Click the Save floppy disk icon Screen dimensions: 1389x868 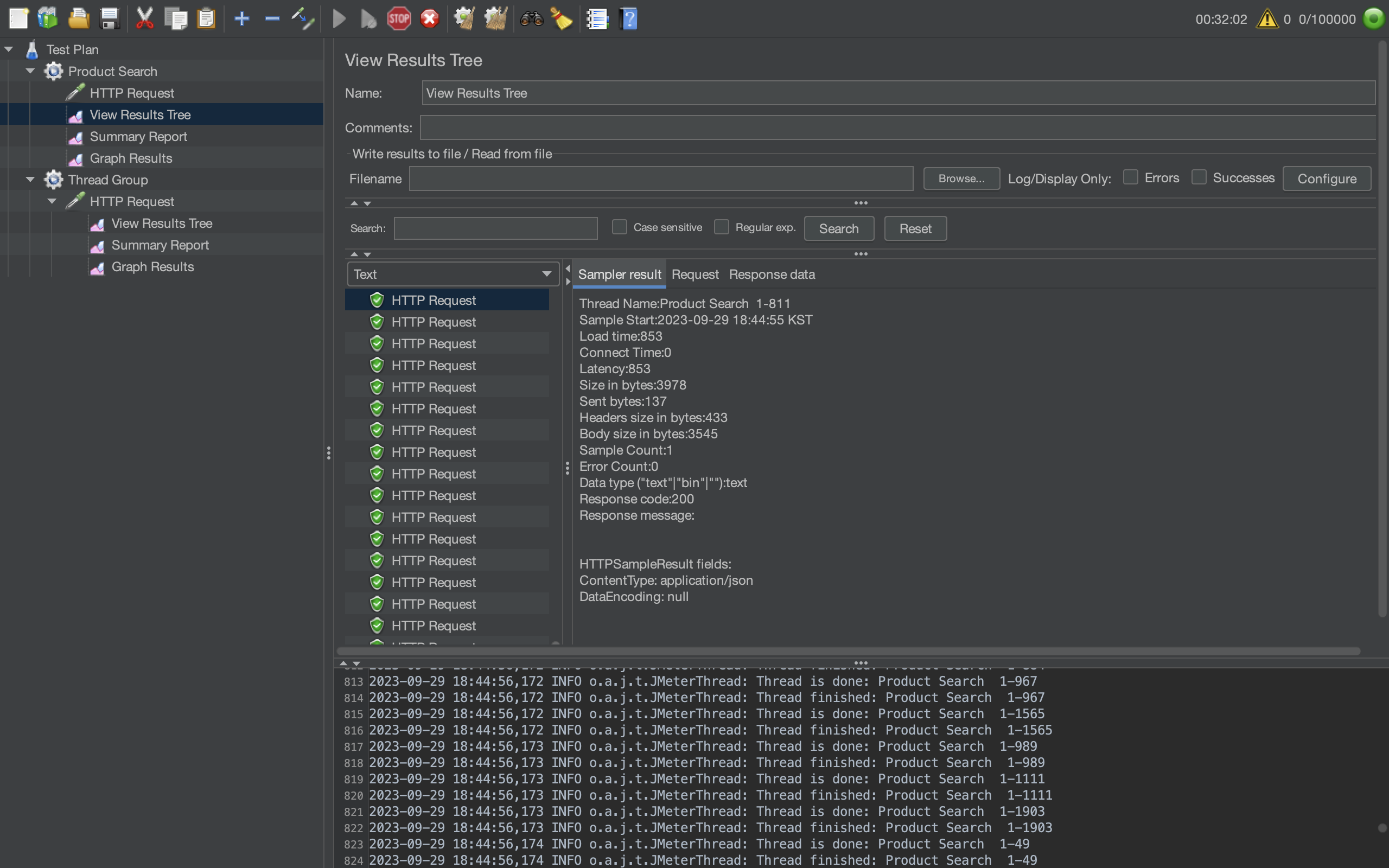[x=109, y=19]
